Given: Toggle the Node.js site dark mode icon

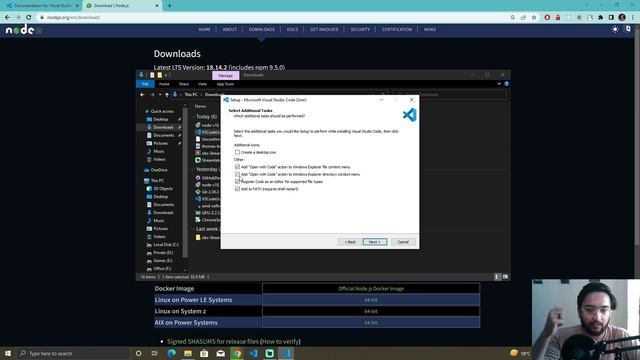Looking at the screenshot, I should (615, 29).
